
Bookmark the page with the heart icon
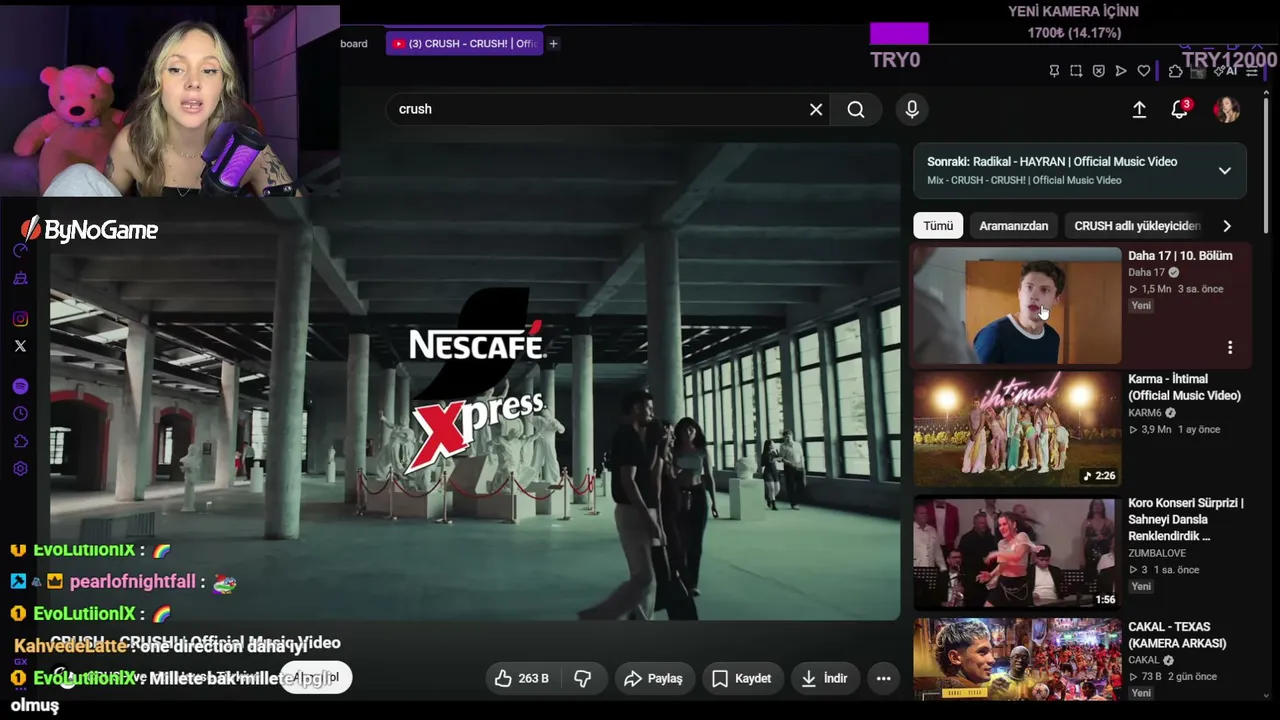click(1144, 71)
